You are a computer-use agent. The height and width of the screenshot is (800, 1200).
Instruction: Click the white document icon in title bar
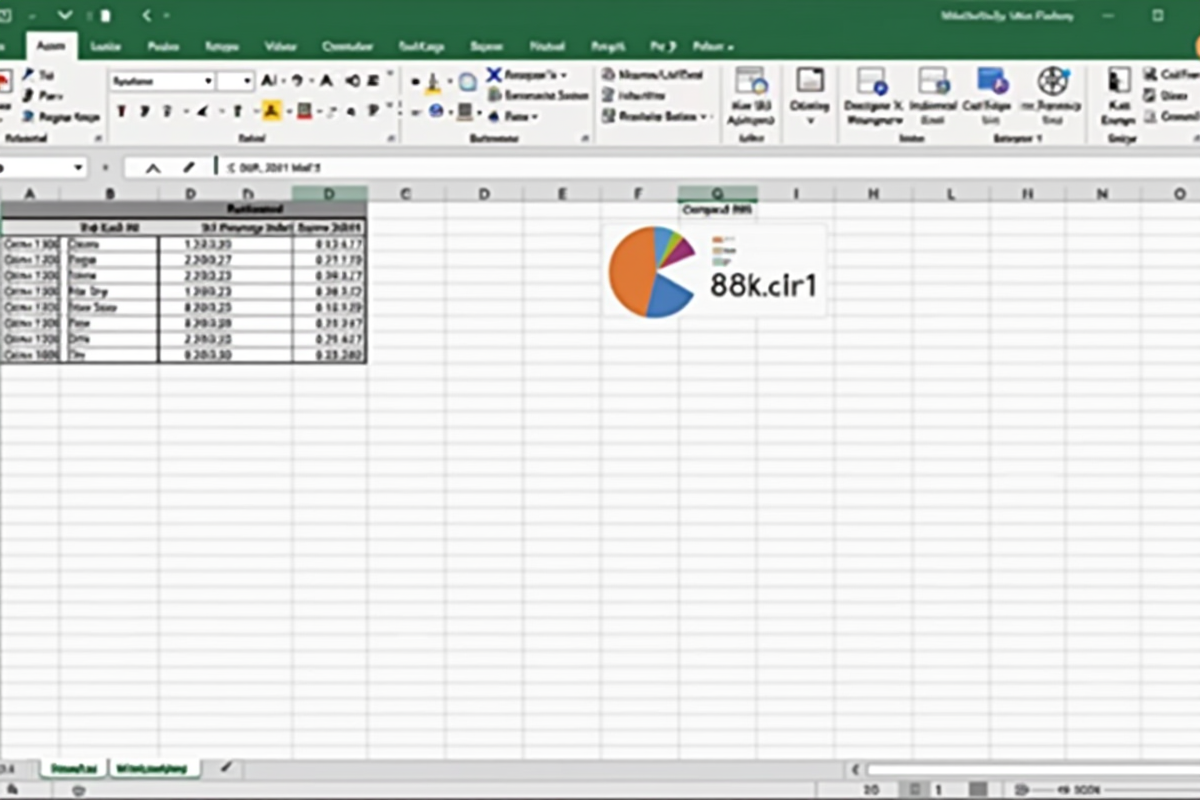tap(106, 16)
